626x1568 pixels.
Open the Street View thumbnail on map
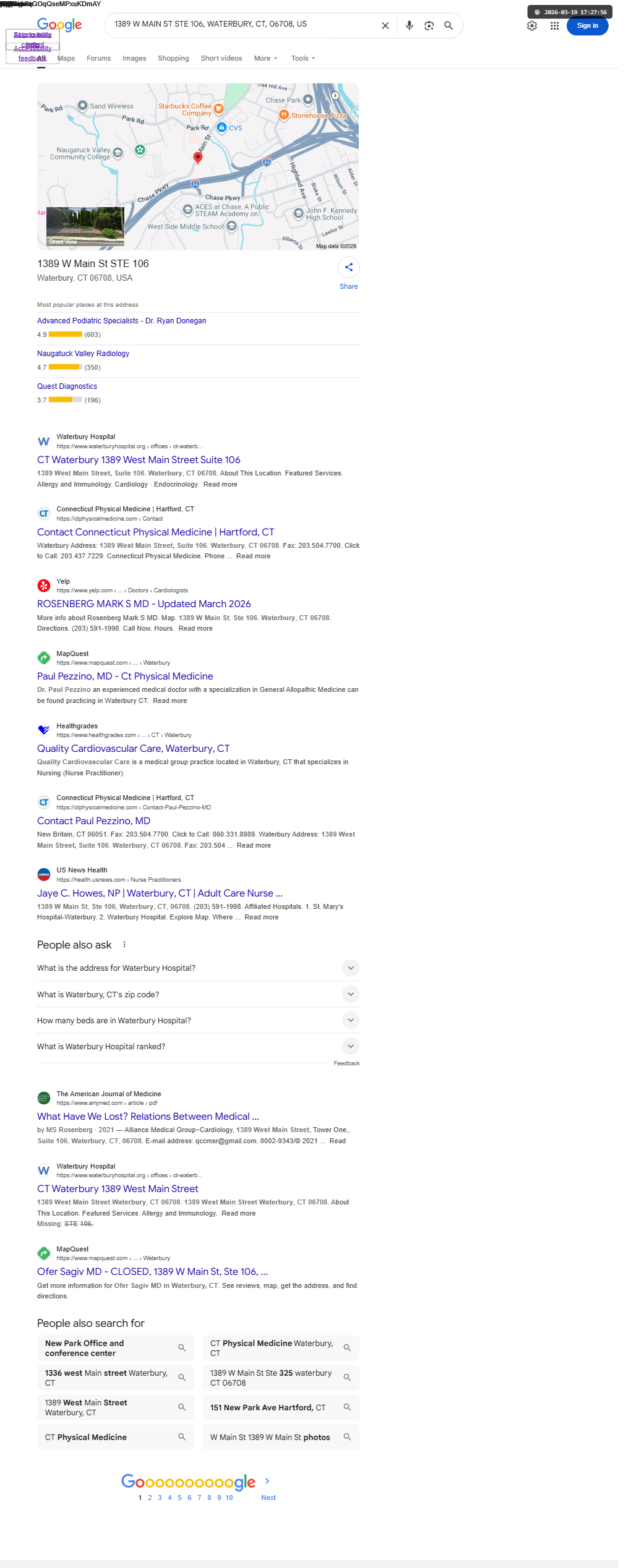[x=85, y=226]
